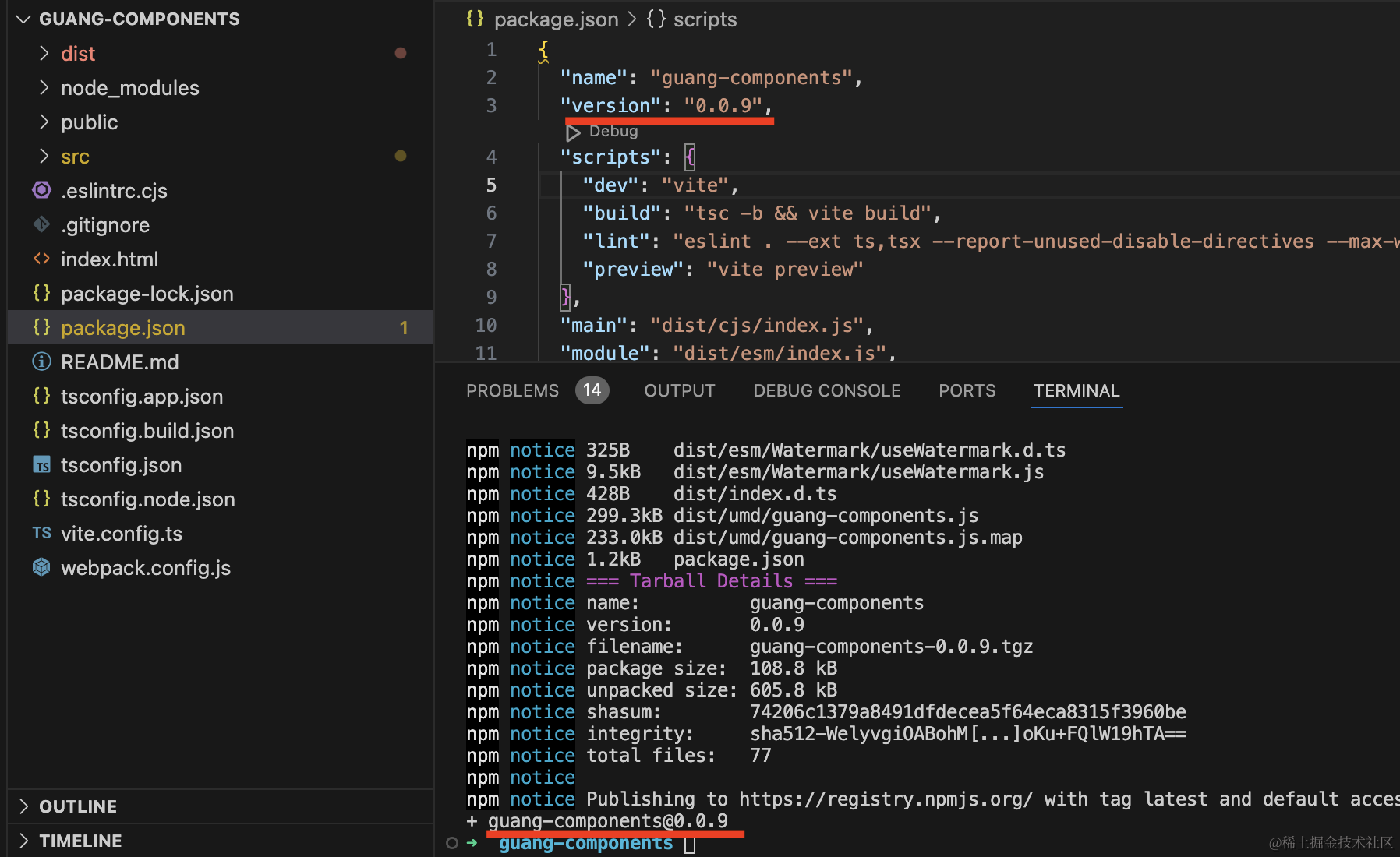Expand the public folder
Screen dimensions: 1400x857
click(44, 122)
